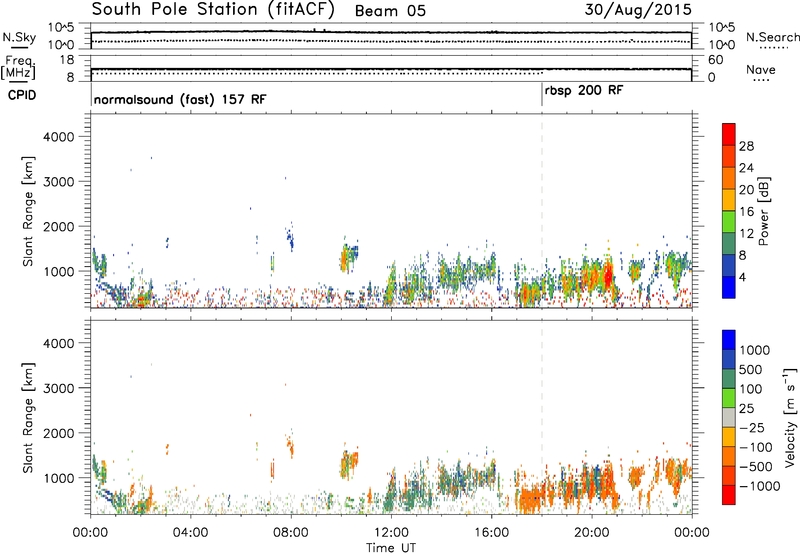The image size is (800, 554).
Task: Click the 'N.Search' legend label
Action: pos(772,37)
